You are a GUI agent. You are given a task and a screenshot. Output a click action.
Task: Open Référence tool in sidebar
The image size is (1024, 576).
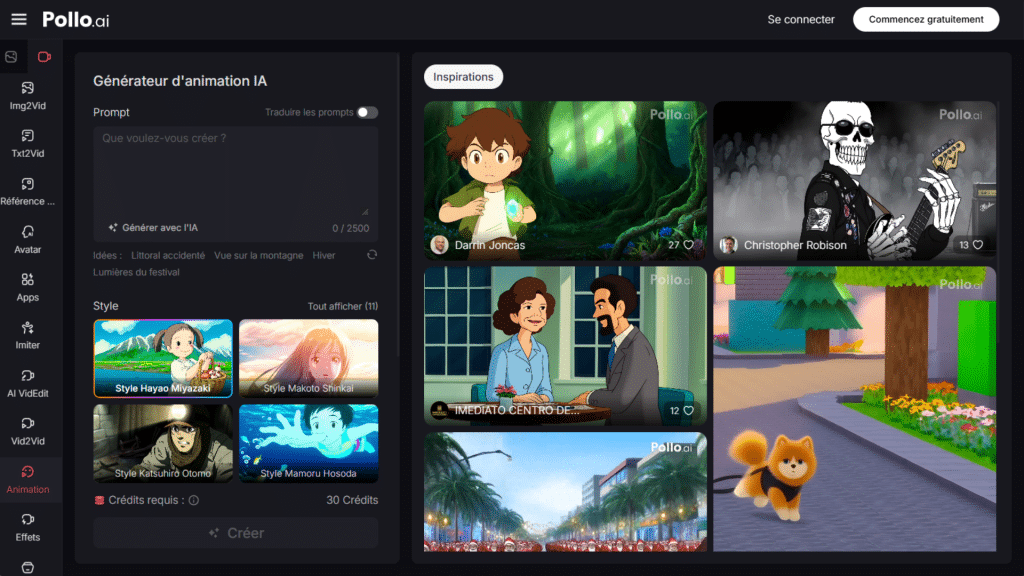pyautogui.click(x=27, y=192)
